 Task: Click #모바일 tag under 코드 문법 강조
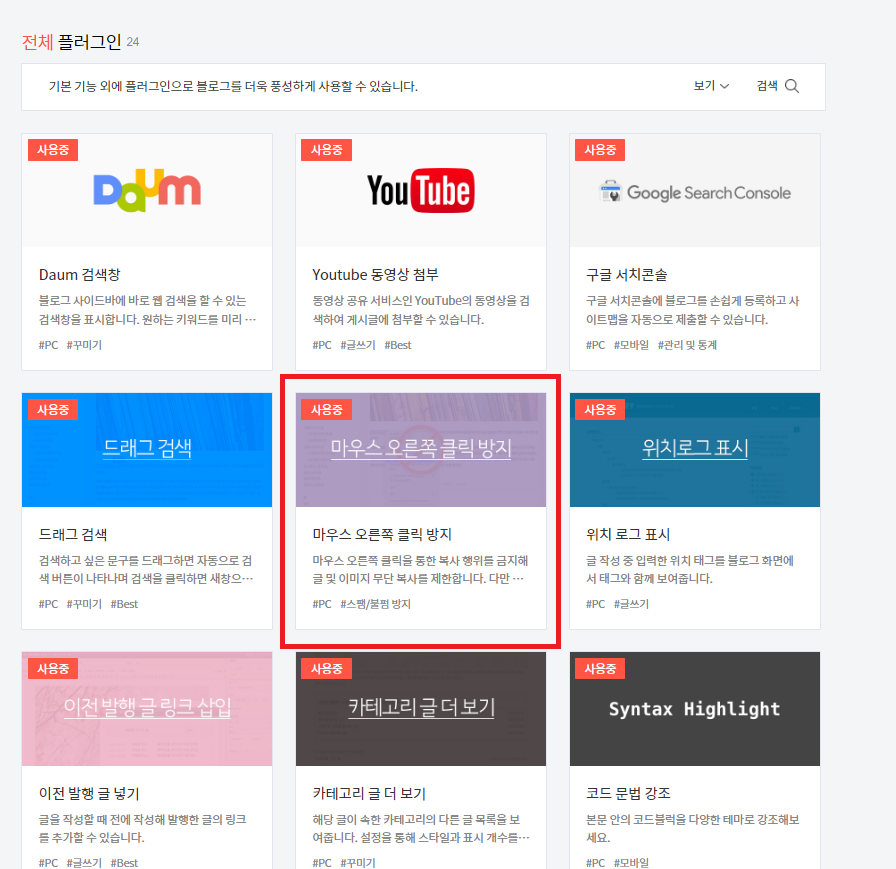[631, 863]
